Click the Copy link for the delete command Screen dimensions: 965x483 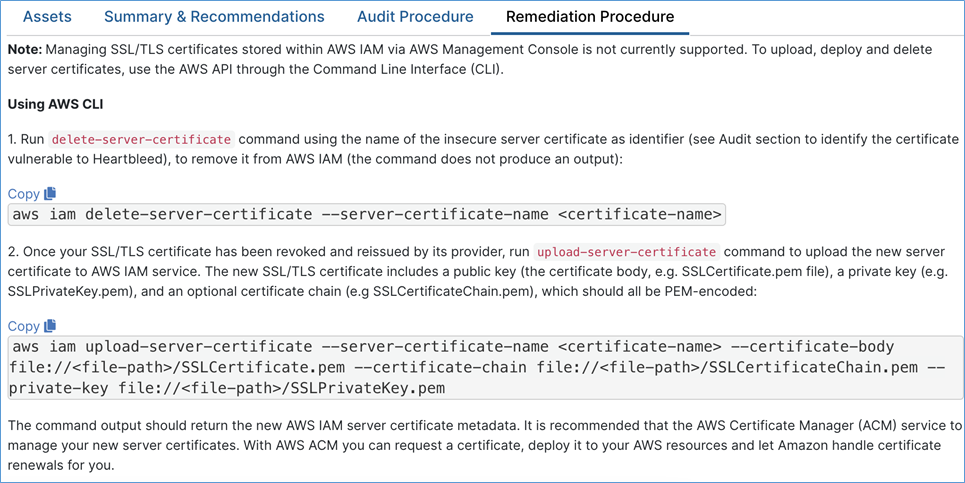[x=23, y=194]
